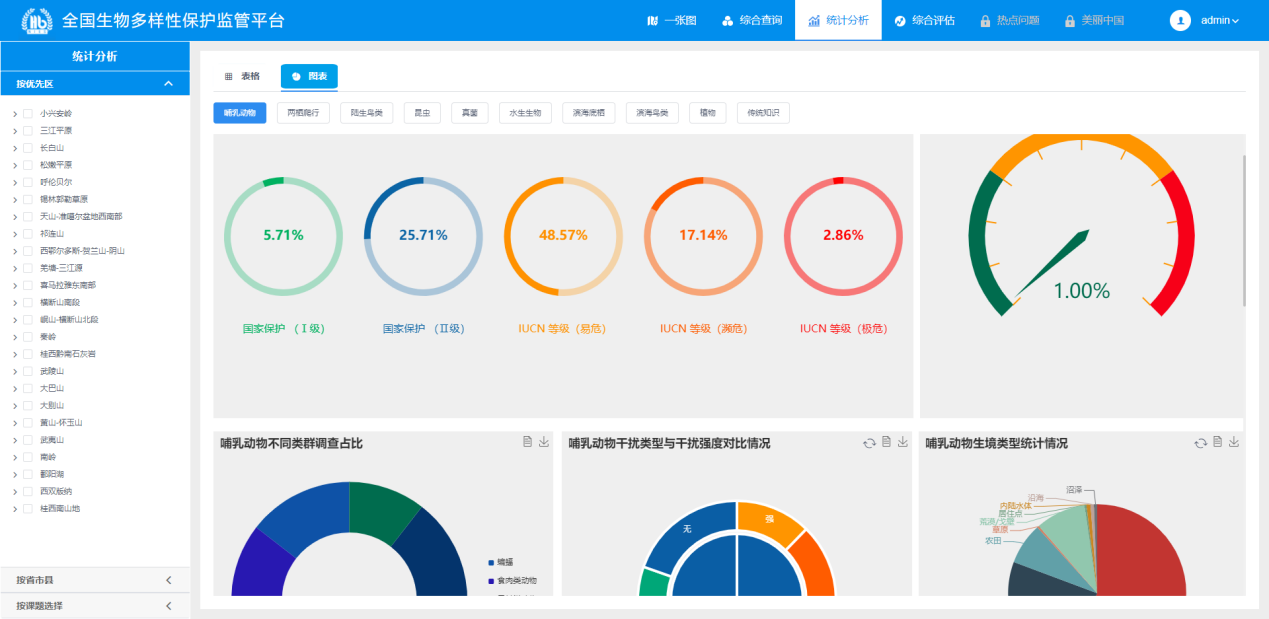The width and height of the screenshot is (1269, 619).
Task: Open the 传统知识 category
Action: 763,113
